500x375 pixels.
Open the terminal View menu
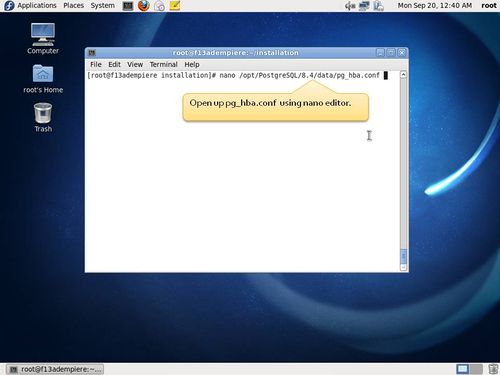(135, 65)
